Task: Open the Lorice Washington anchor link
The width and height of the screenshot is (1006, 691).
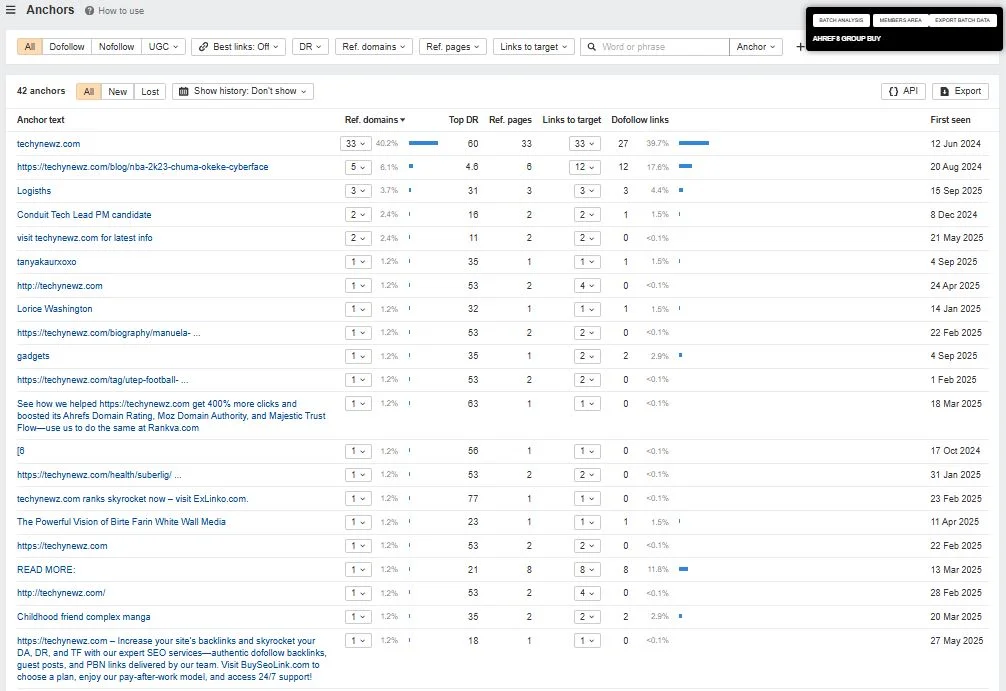Action: pyautogui.click(x=55, y=309)
